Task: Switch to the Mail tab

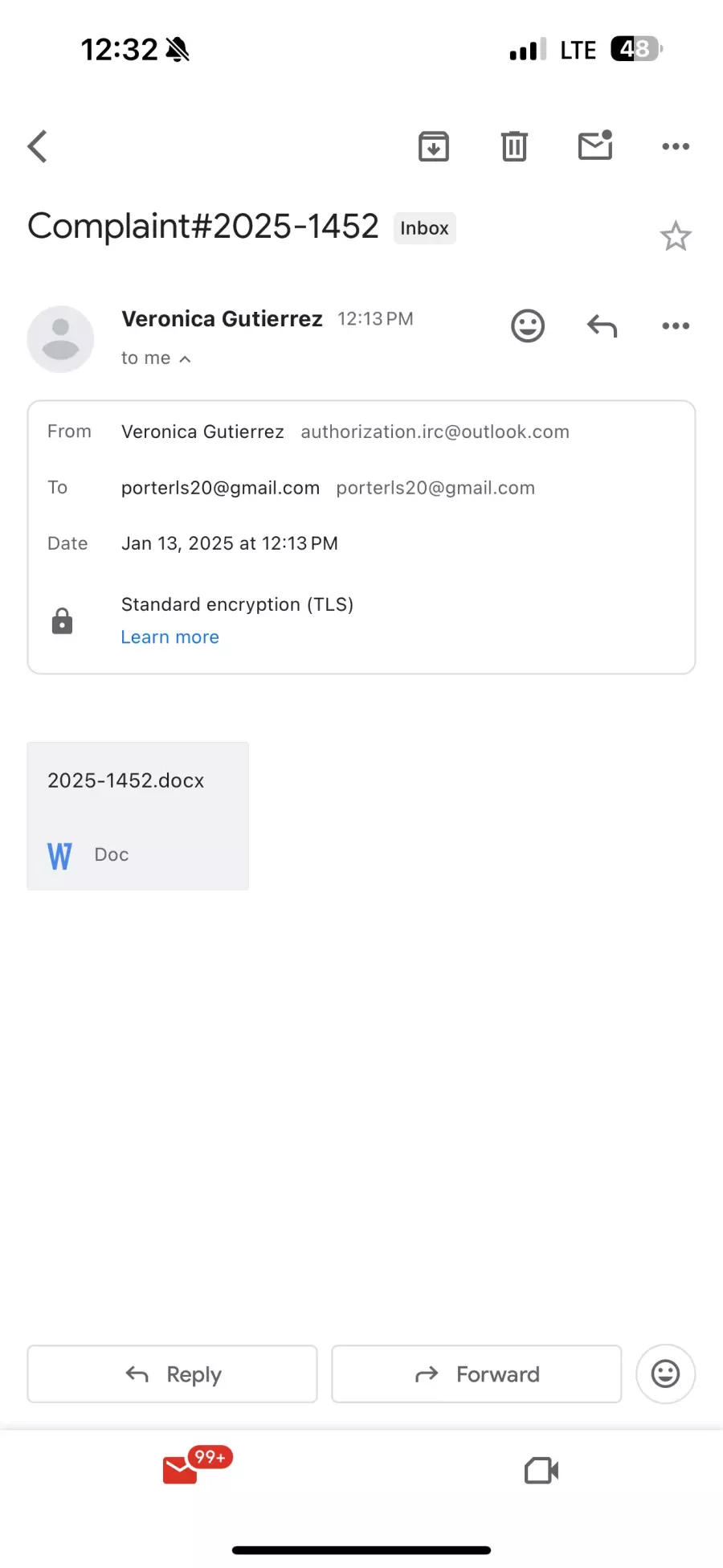Action: (x=182, y=1471)
